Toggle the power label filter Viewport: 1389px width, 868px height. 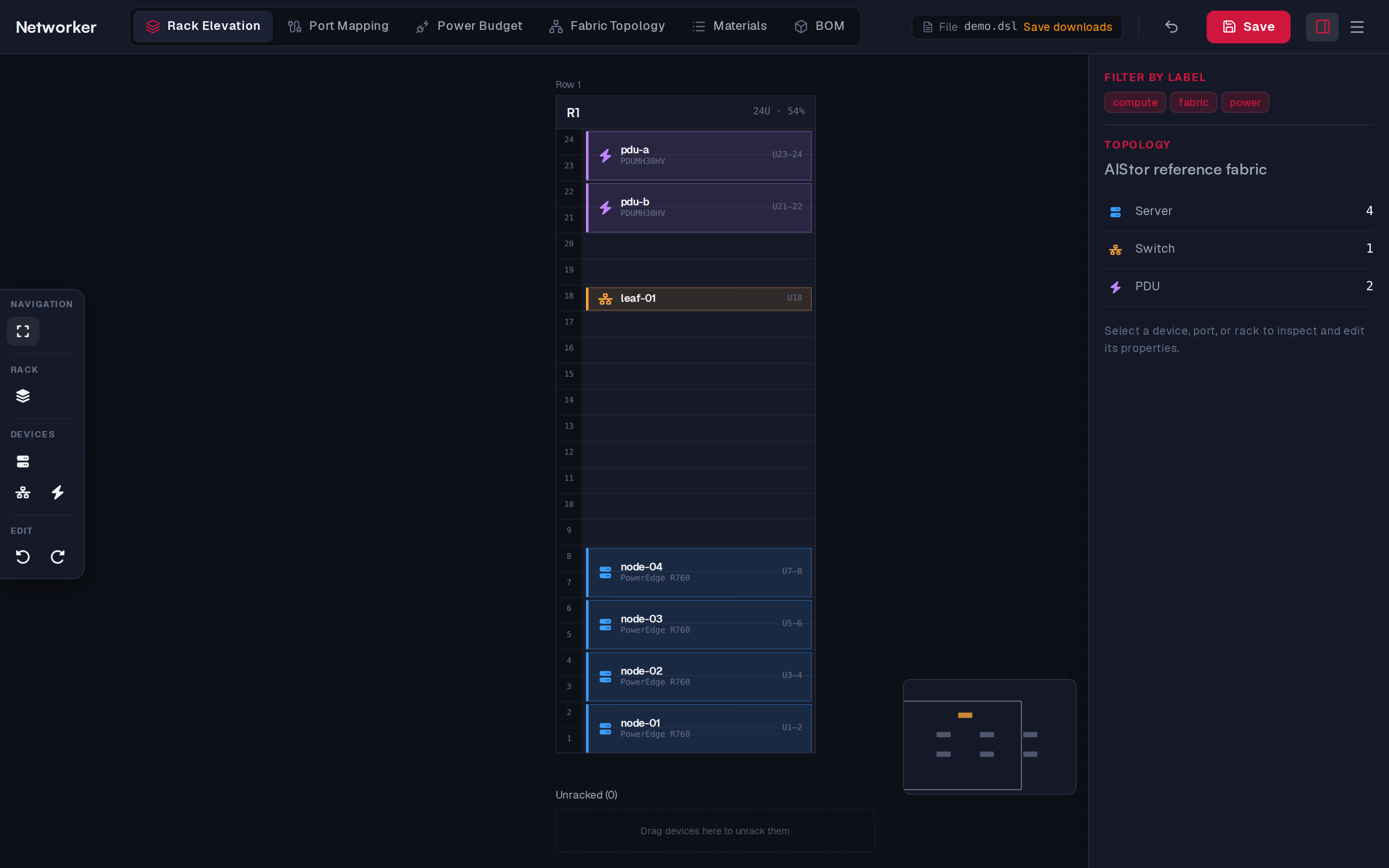click(1245, 103)
